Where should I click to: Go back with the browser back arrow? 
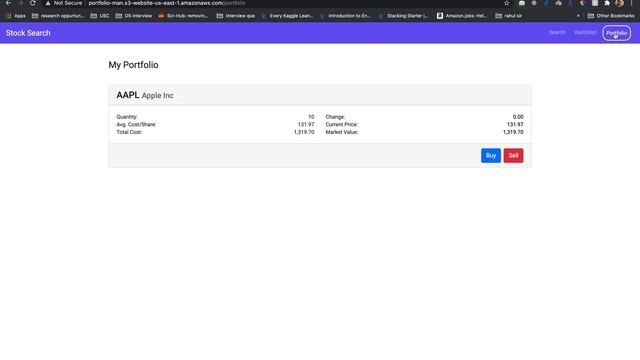8,3
